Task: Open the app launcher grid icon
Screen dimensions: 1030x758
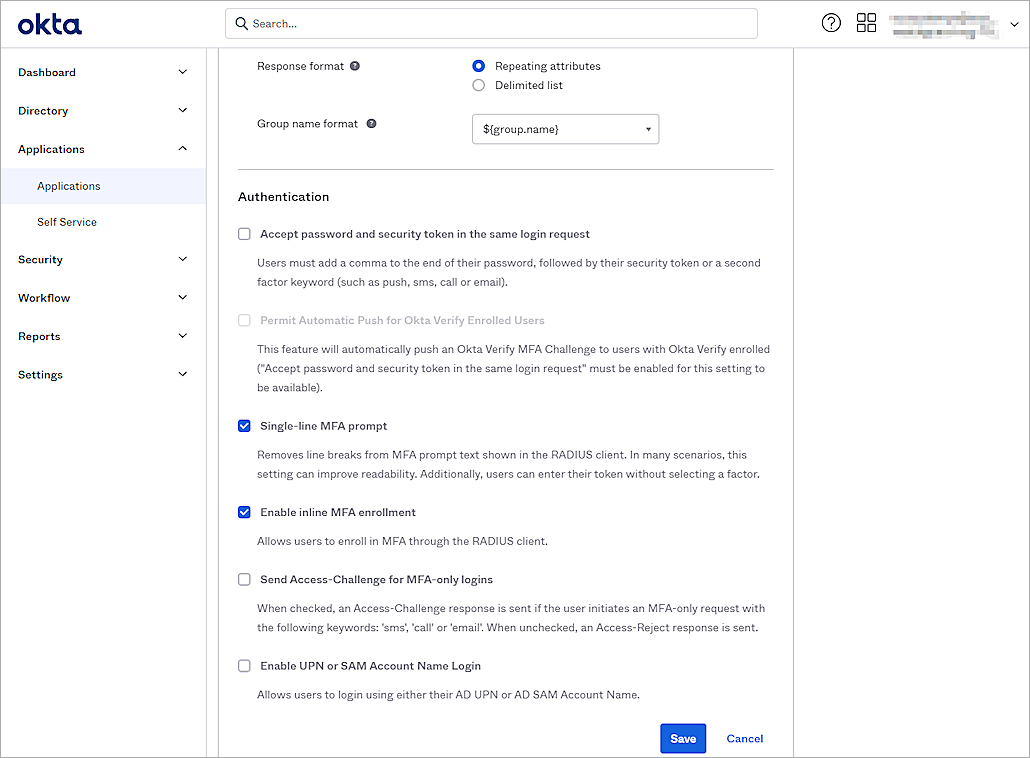Action: coord(866,22)
